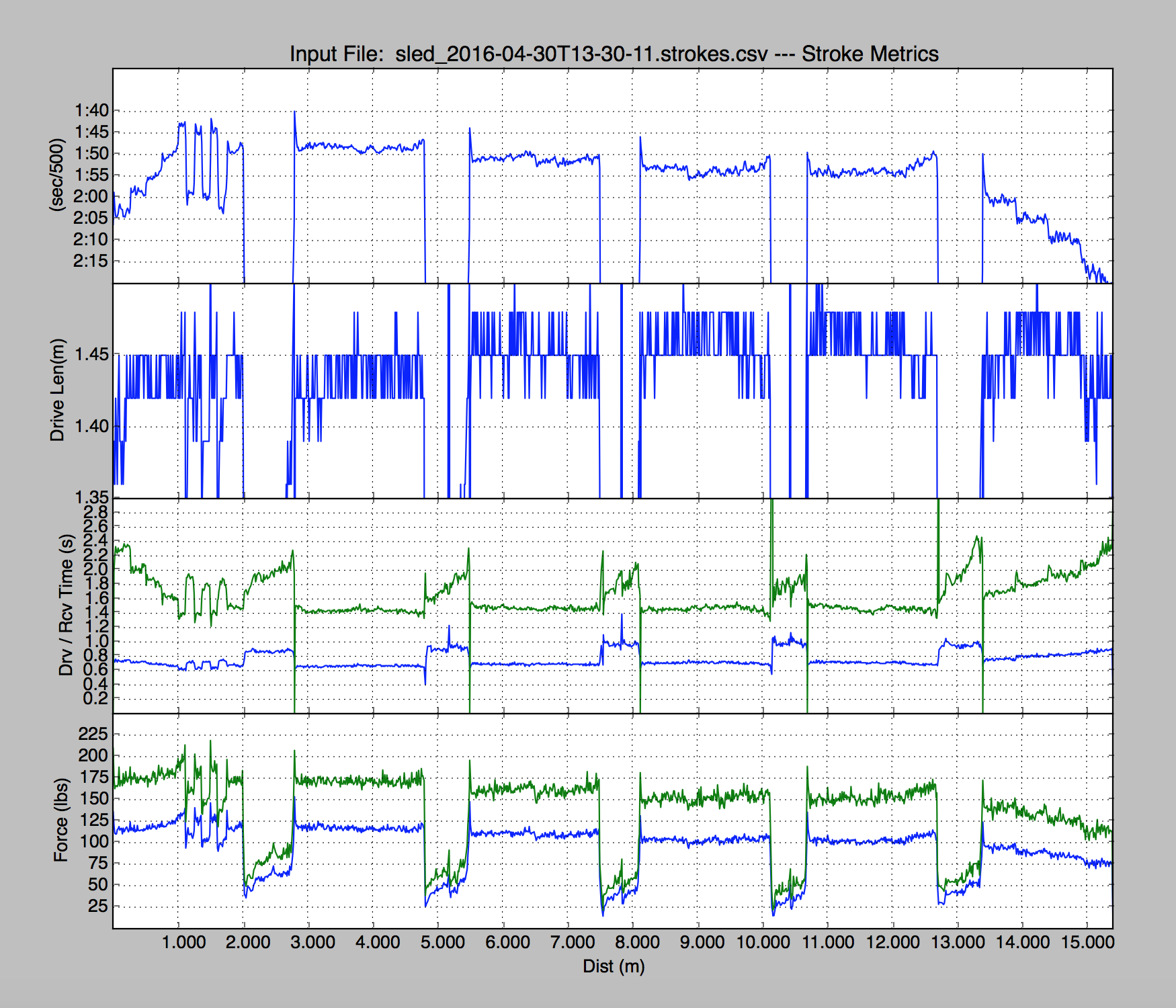Click the 225 tick on the force axis

93,734
